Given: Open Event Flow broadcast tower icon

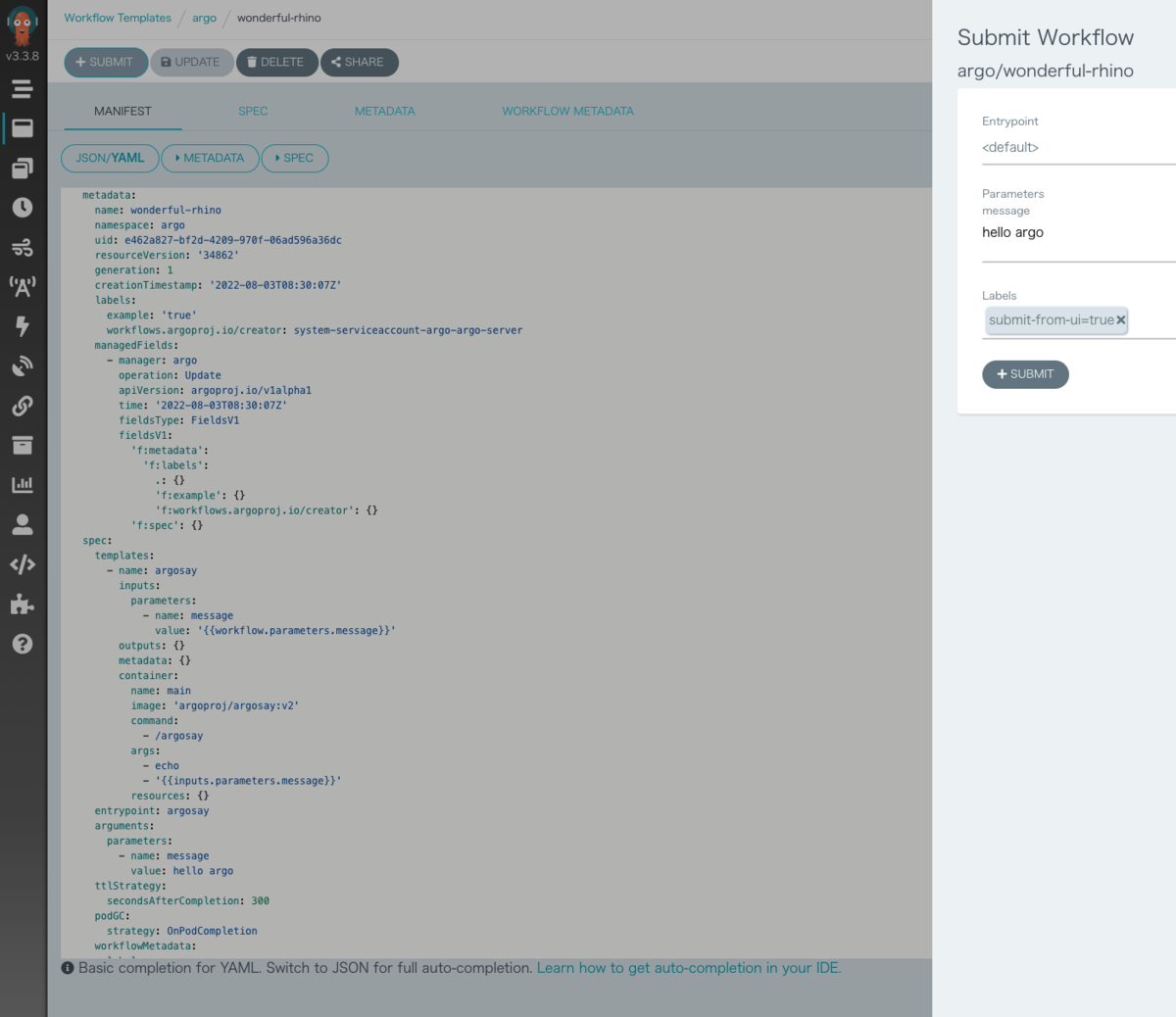Looking at the screenshot, I should 23,287.
